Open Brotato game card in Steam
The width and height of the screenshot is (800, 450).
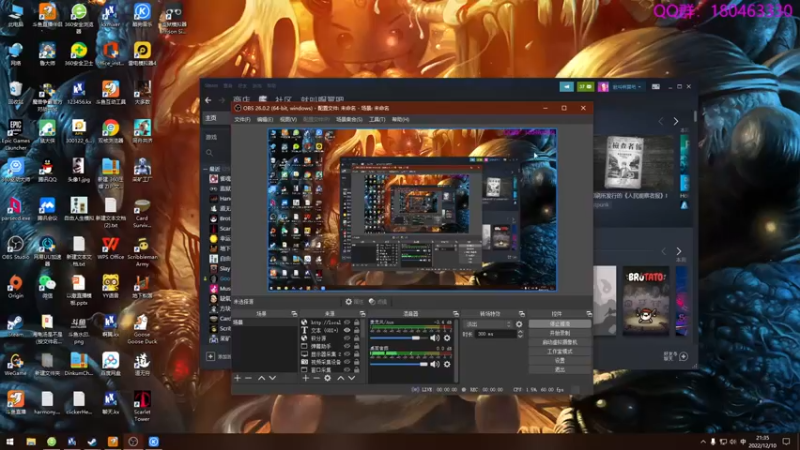point(645,301)
